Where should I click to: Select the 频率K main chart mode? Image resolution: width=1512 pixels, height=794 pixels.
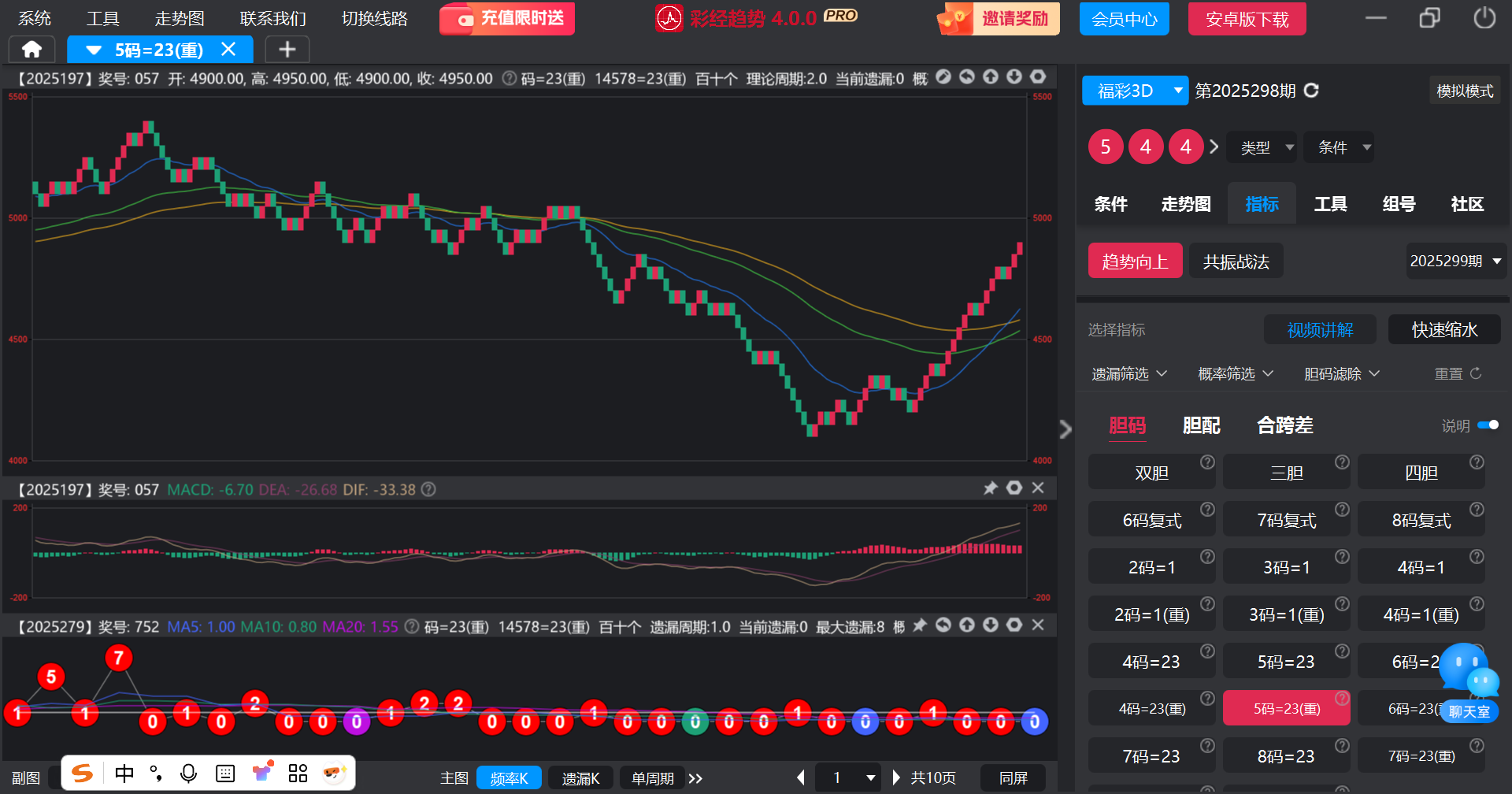click(x=509, y=778)
